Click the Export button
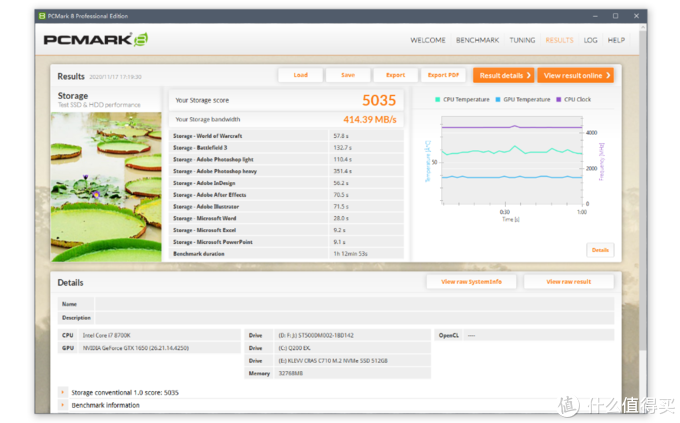This screenshot has width=680, height=423. click(x=396, y=75)
